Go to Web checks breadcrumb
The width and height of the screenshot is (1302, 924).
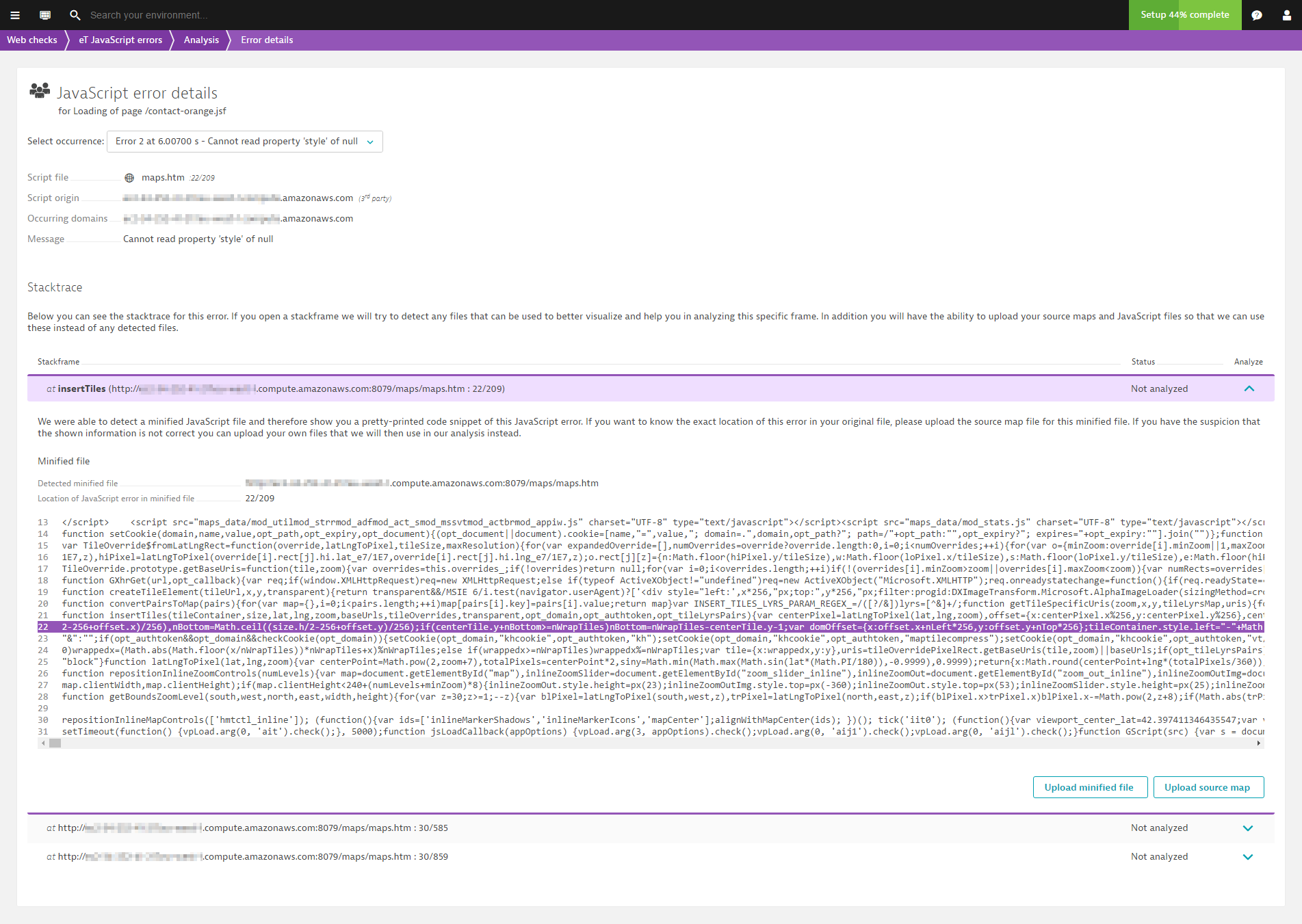[32, 40]
